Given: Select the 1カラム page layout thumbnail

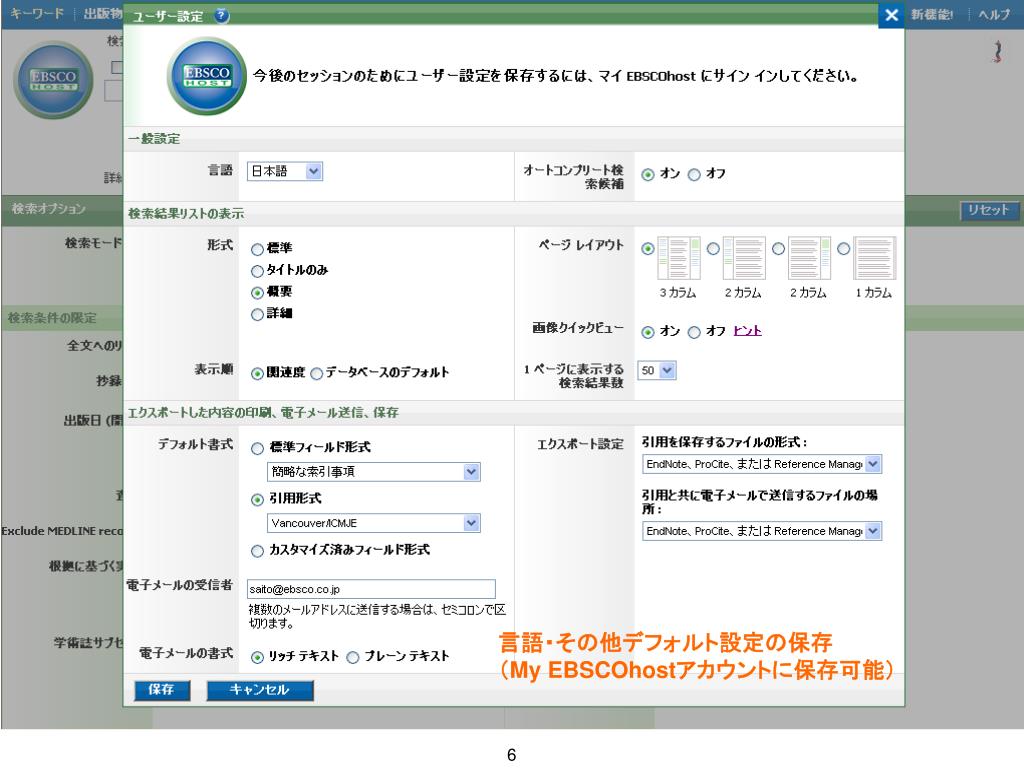Looking at the screenshot, I should pos(875,258).
